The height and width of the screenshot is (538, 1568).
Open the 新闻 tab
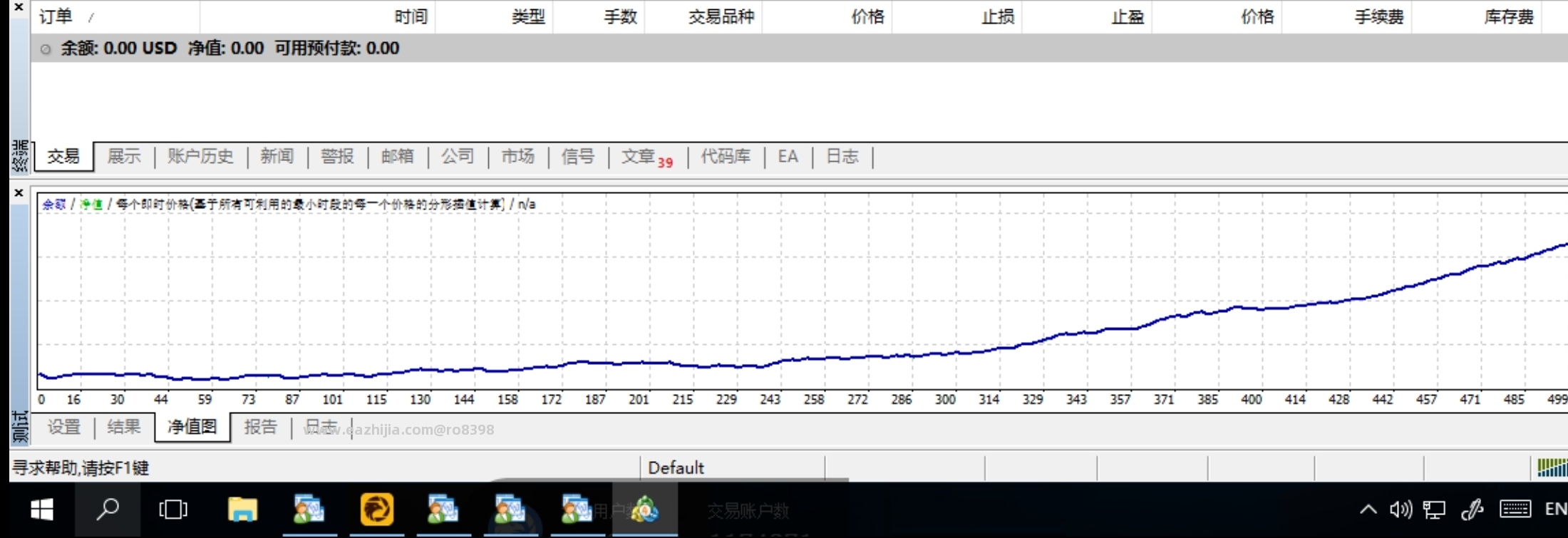point(277,156)
